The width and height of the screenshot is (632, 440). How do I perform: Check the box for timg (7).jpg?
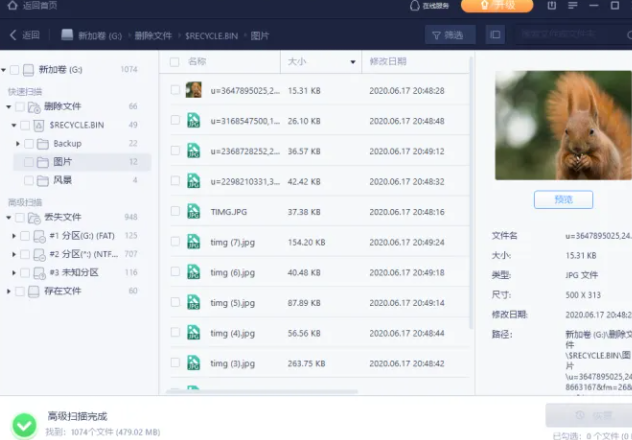175,242
